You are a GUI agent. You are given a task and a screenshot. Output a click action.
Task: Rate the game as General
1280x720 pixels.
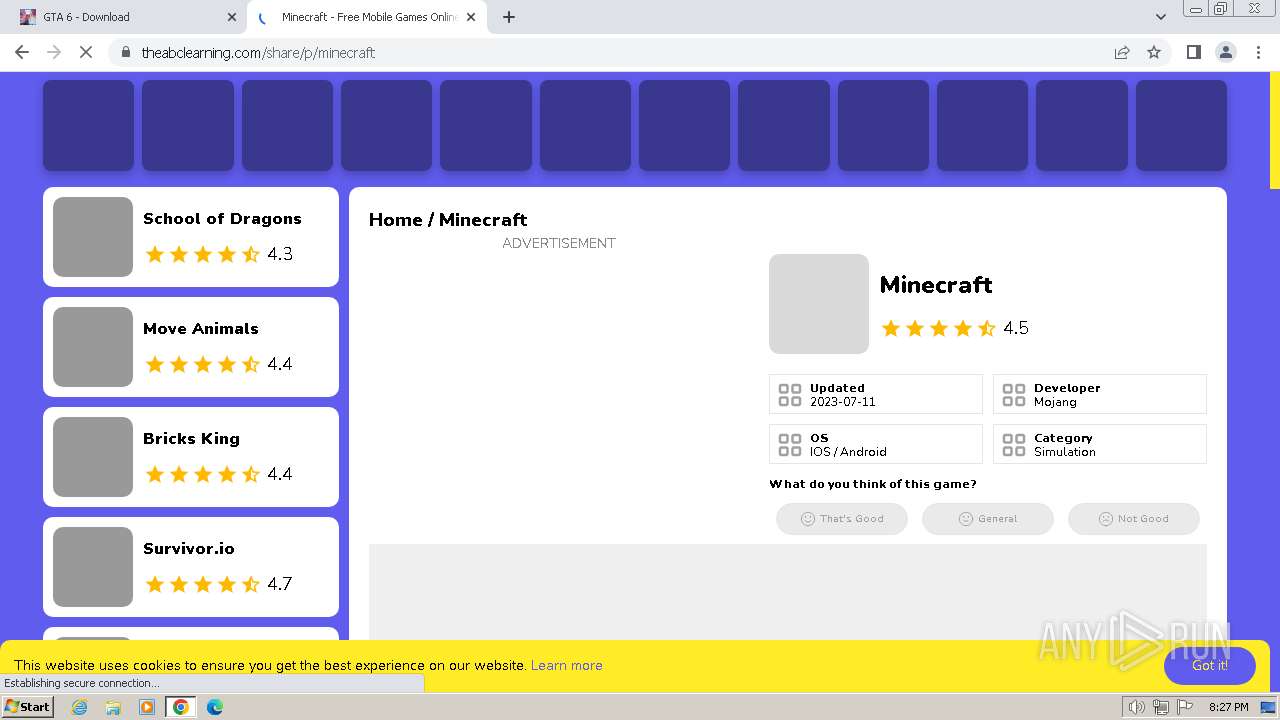coord(988,519)
